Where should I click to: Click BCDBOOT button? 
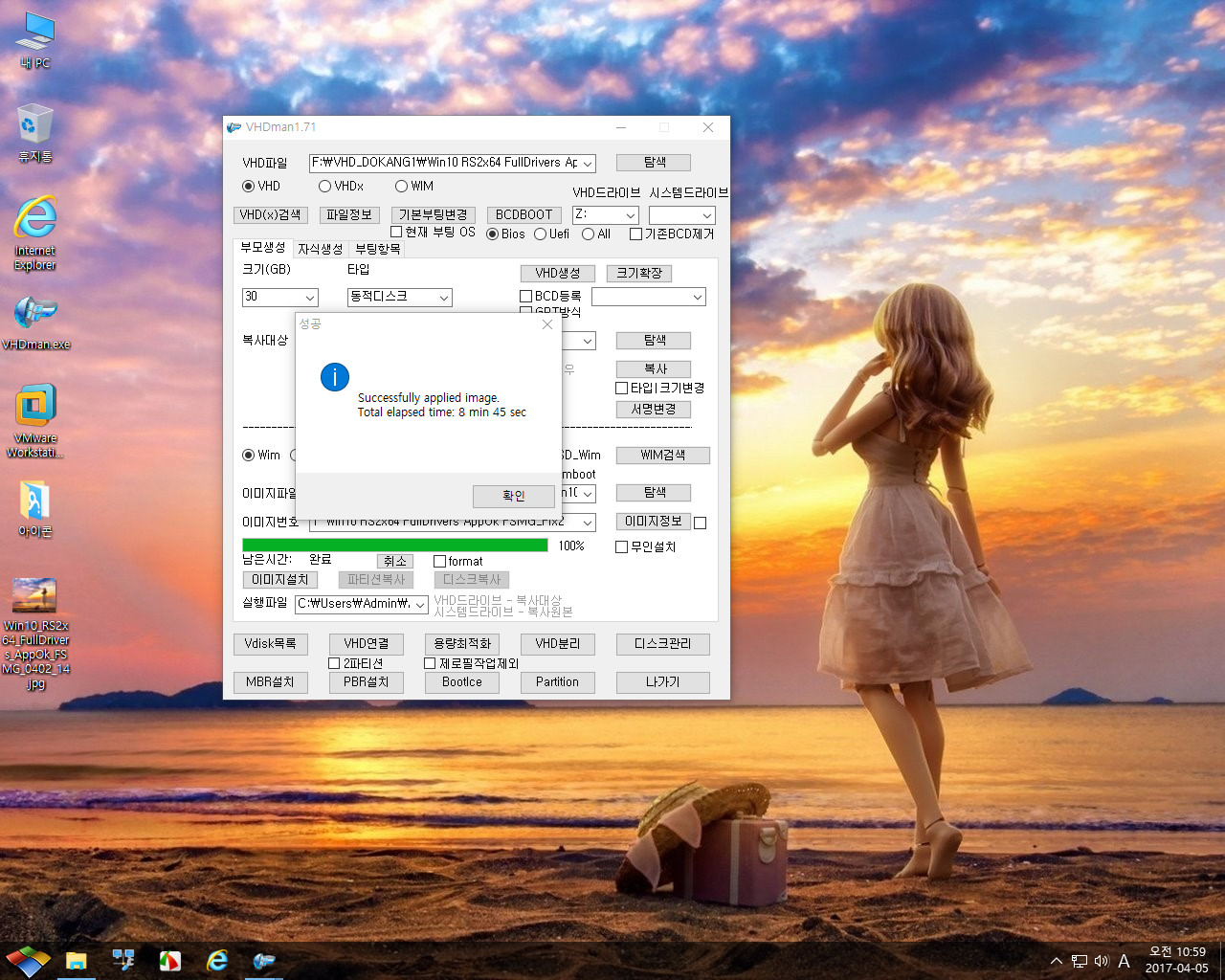[x=523, y=215]
